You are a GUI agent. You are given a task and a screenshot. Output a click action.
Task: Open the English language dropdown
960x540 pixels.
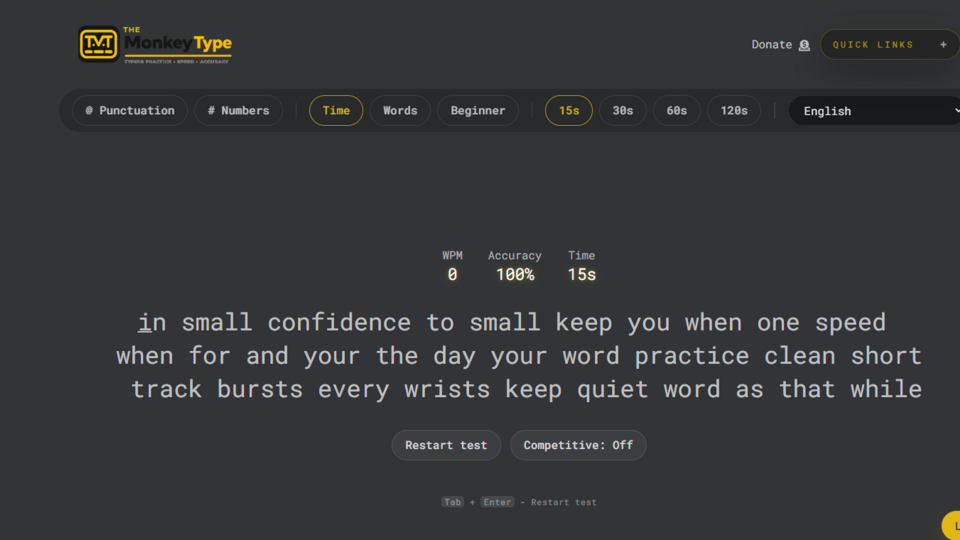coord(874,111)
